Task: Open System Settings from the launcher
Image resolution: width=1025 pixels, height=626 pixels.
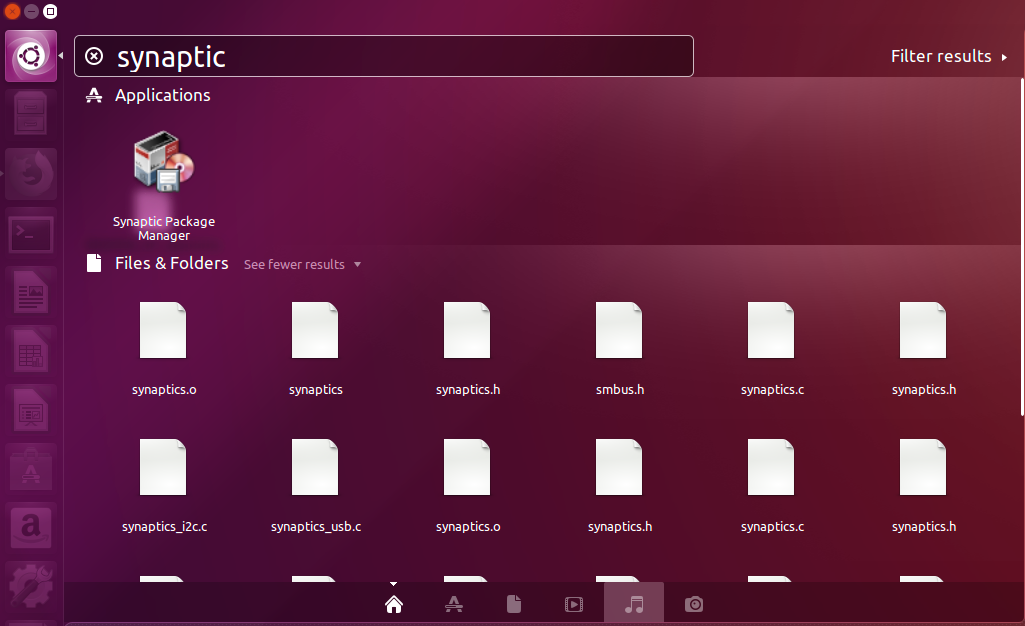Action: coord(31,587)
